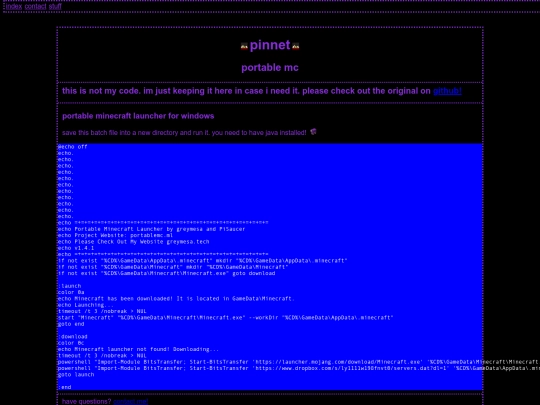The width and height of the screenshot is (540, 405).
Task: Click the 'this is not my code' notice text
Action: coord(246,91)
